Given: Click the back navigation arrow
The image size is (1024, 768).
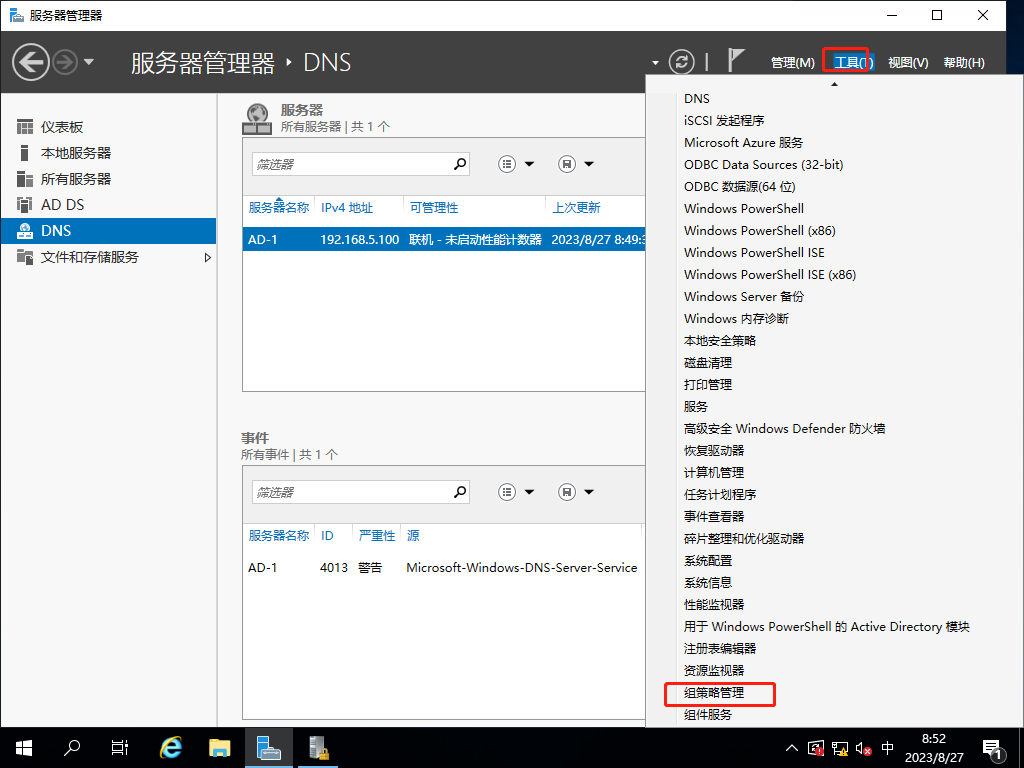Looking at the screenshot, I should (x=31, y=62).
